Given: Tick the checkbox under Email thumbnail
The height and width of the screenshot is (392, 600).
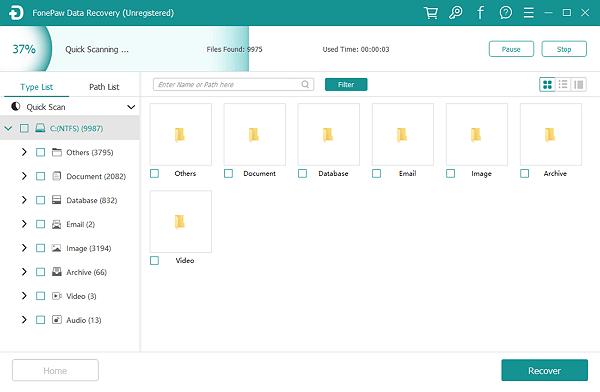Looking at the screenshot, I should tap(377, 173).
